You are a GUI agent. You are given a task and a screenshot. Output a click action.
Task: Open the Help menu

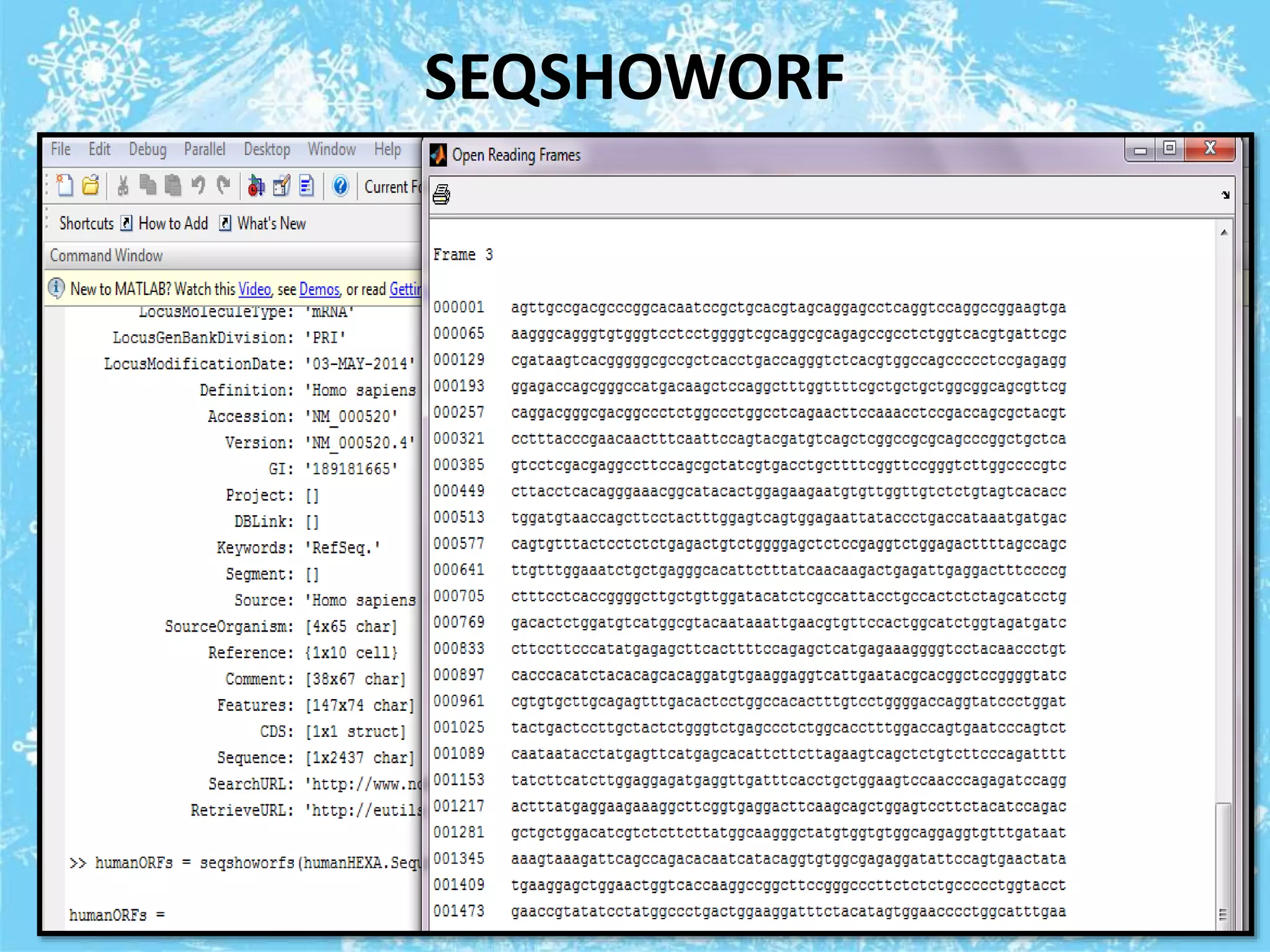pyautogui.click(x=388, y=149)
